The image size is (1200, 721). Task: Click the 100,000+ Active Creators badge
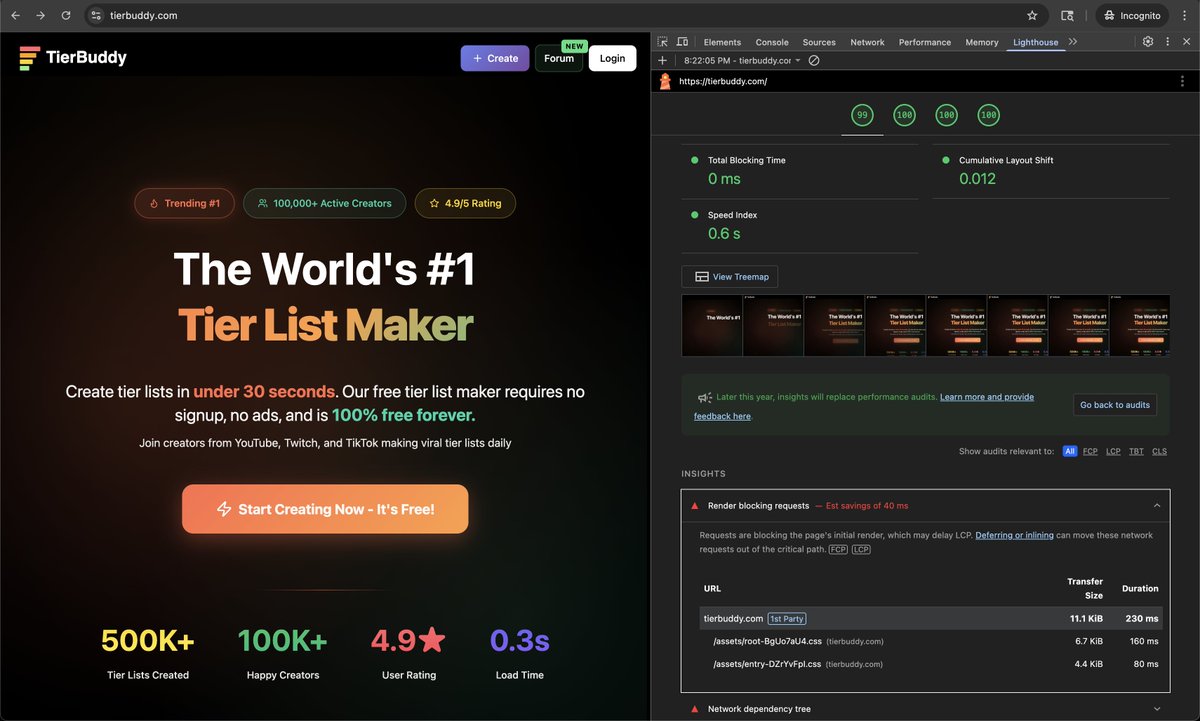(324, 203)
